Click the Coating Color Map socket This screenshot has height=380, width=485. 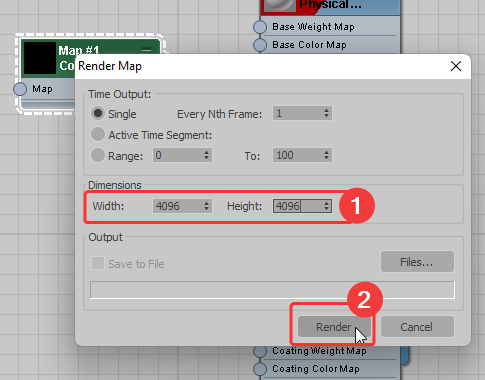click(260, 369)
